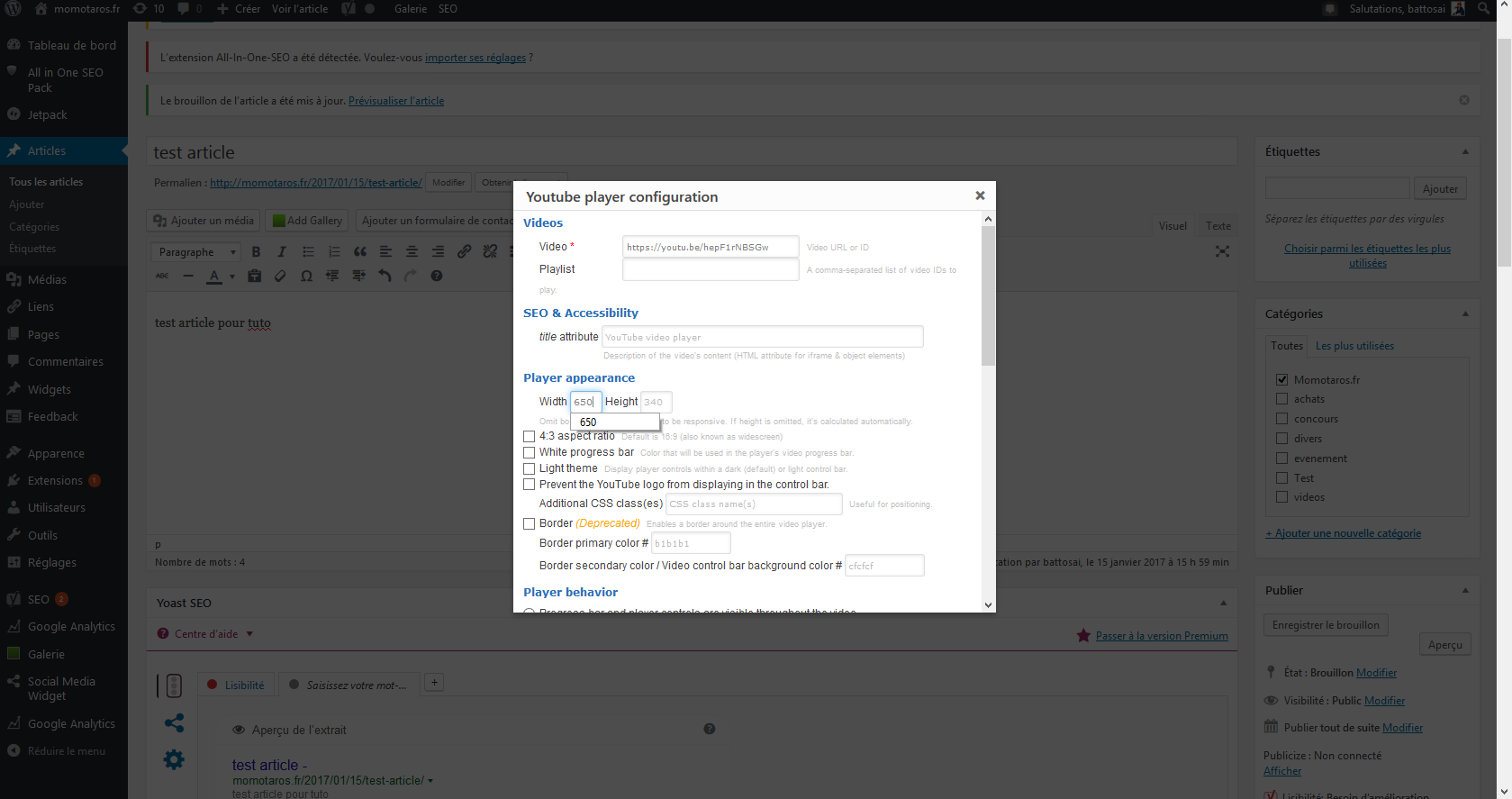The height and width of the screenshot is (799, 1512).
Task: Check the evenement category
Action: (1282, 458)
